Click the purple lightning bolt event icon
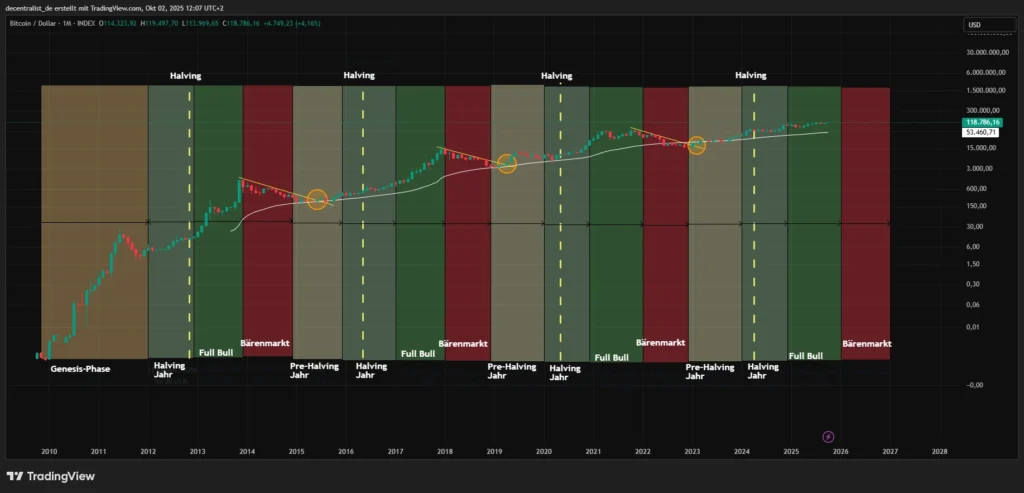 tap(828, 436)
